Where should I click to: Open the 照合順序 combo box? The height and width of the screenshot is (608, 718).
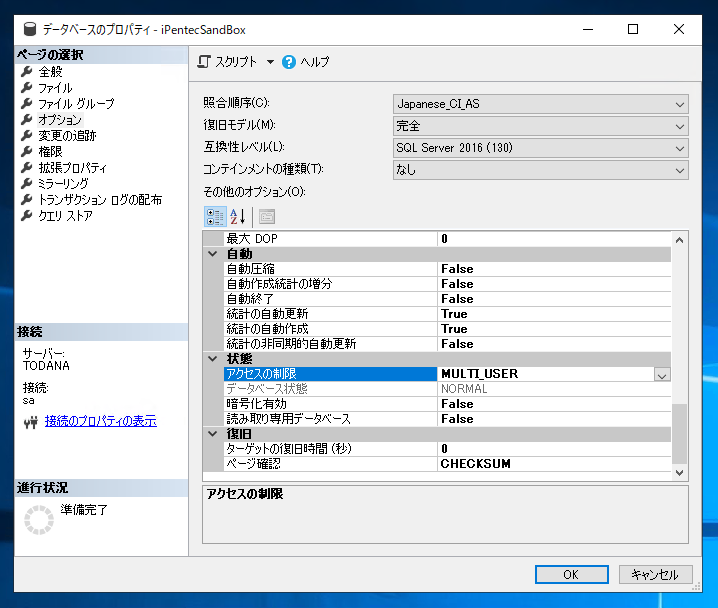click(x=540, y=104)
